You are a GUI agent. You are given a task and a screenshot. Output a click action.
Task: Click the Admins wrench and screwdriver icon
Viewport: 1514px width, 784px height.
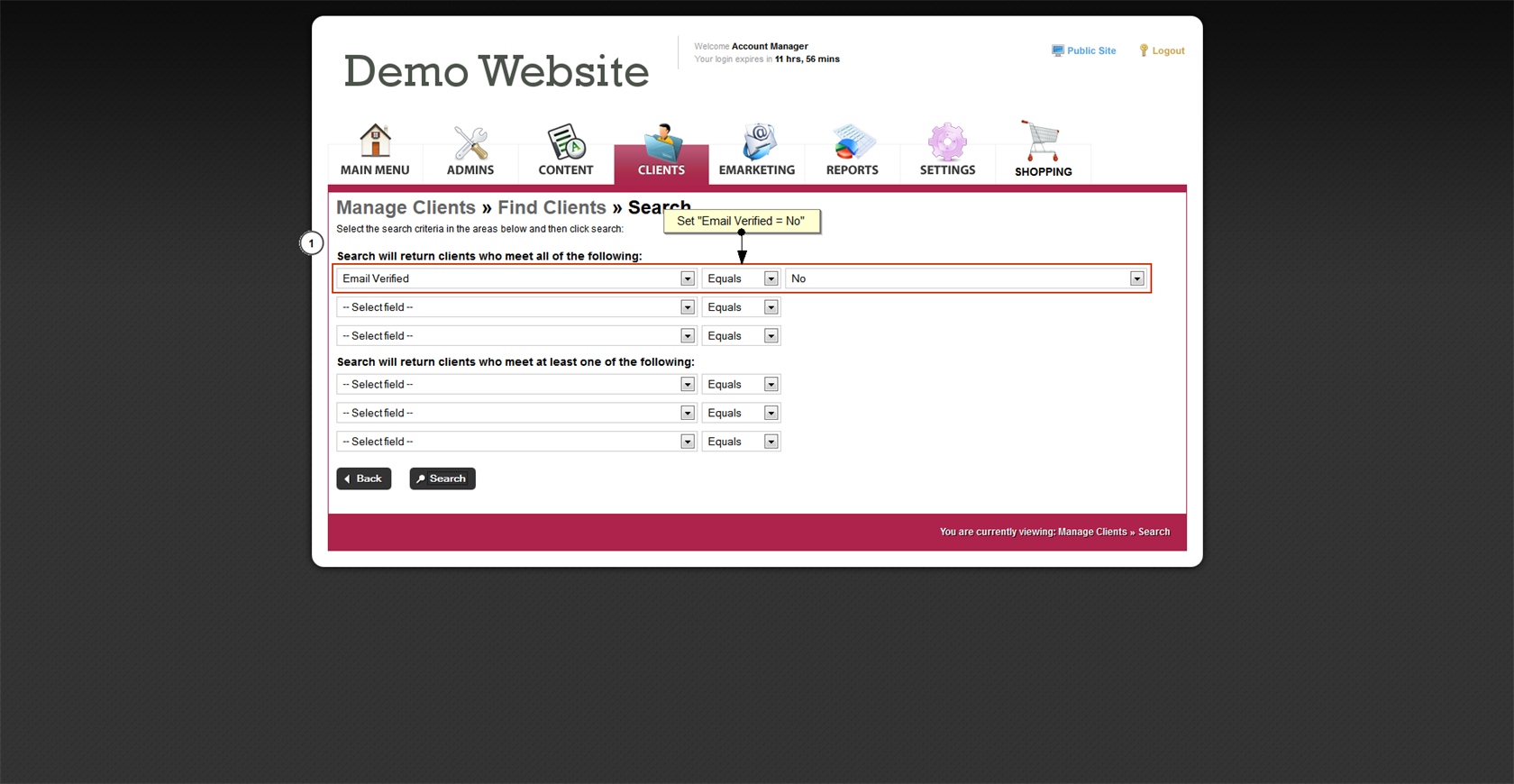tap(470, 142)
